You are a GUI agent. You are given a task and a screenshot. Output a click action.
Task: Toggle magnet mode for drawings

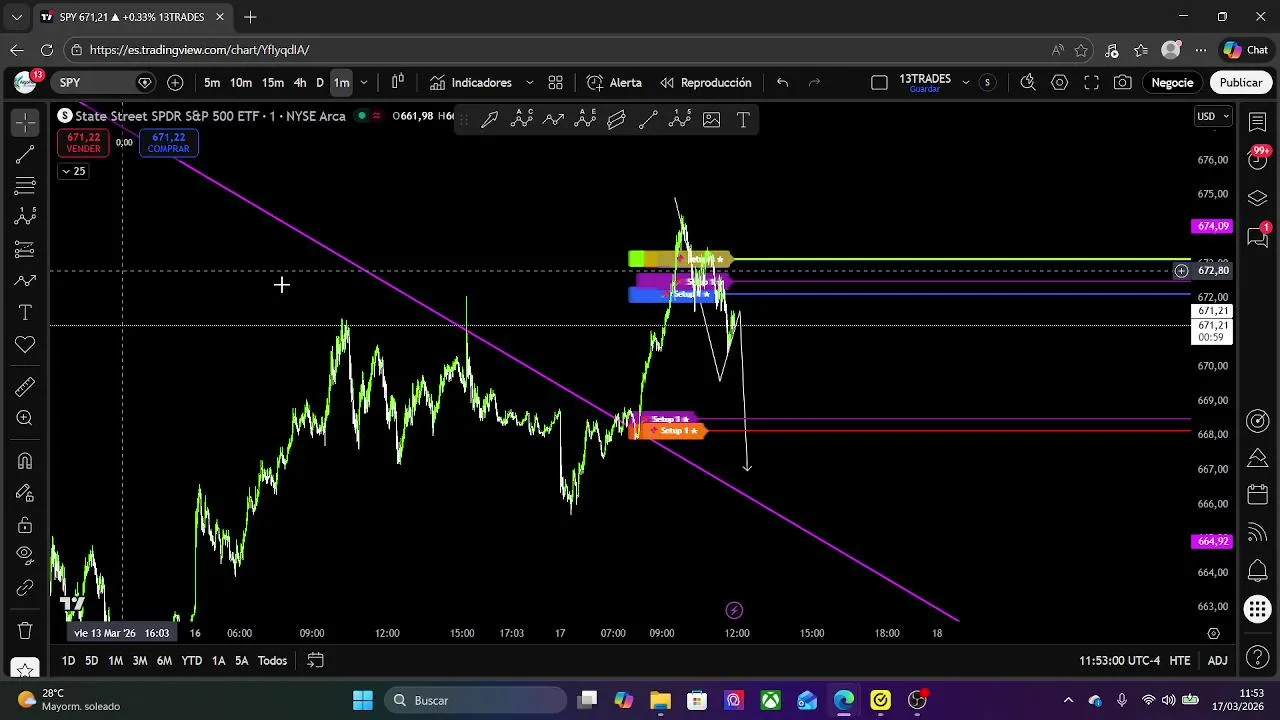25,461
